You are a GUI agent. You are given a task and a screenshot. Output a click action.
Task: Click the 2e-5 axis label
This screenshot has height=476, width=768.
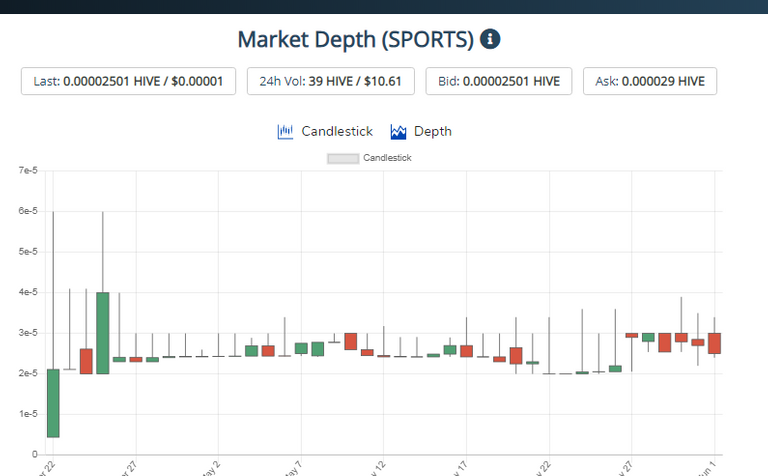[x=28, y=374]
